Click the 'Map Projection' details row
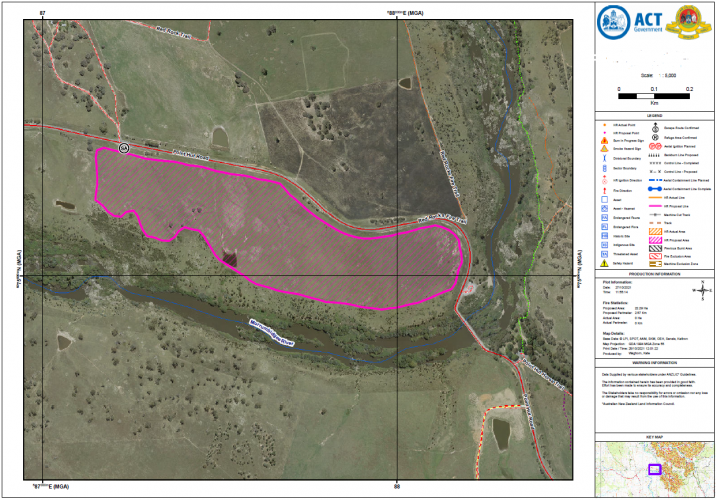The width and height of the screenshot is (717, 500). [633, 344]
